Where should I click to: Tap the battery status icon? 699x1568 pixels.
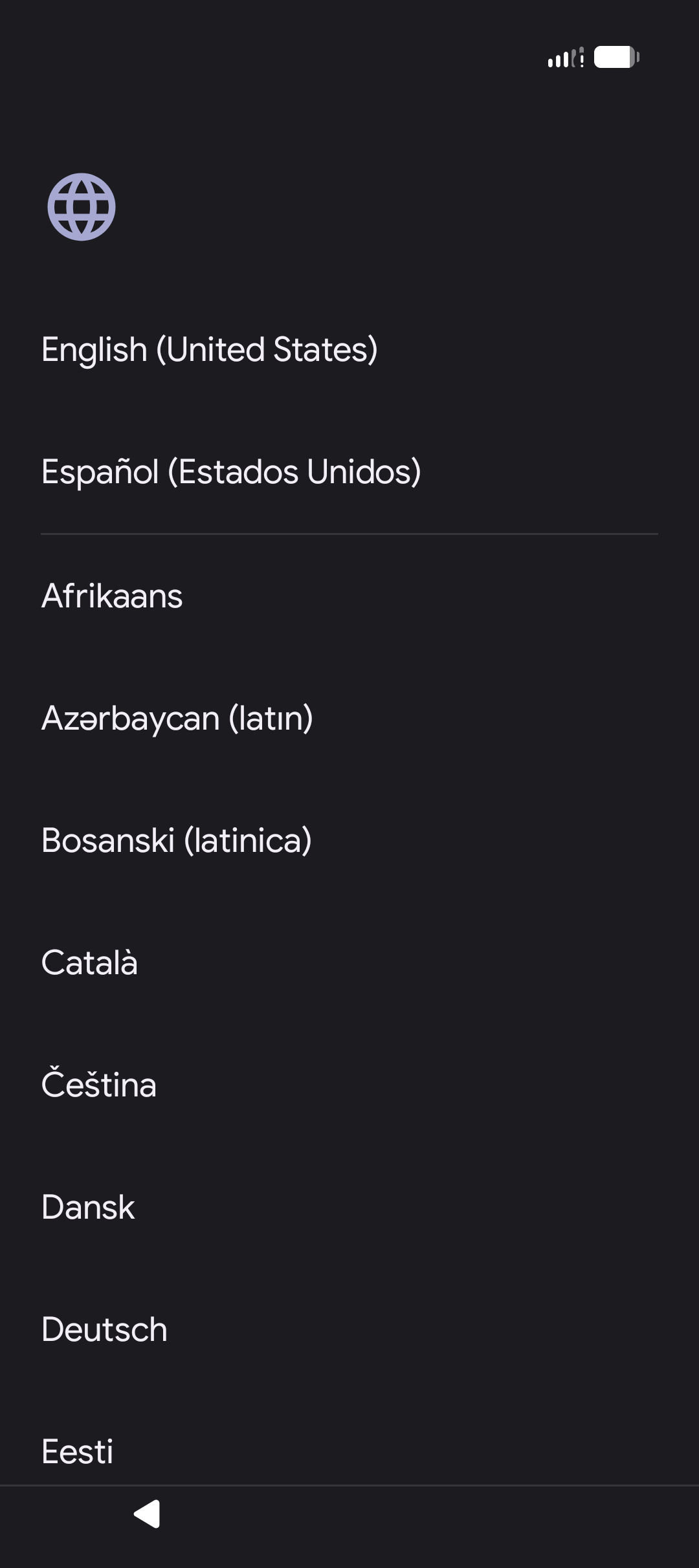[616, 58]
